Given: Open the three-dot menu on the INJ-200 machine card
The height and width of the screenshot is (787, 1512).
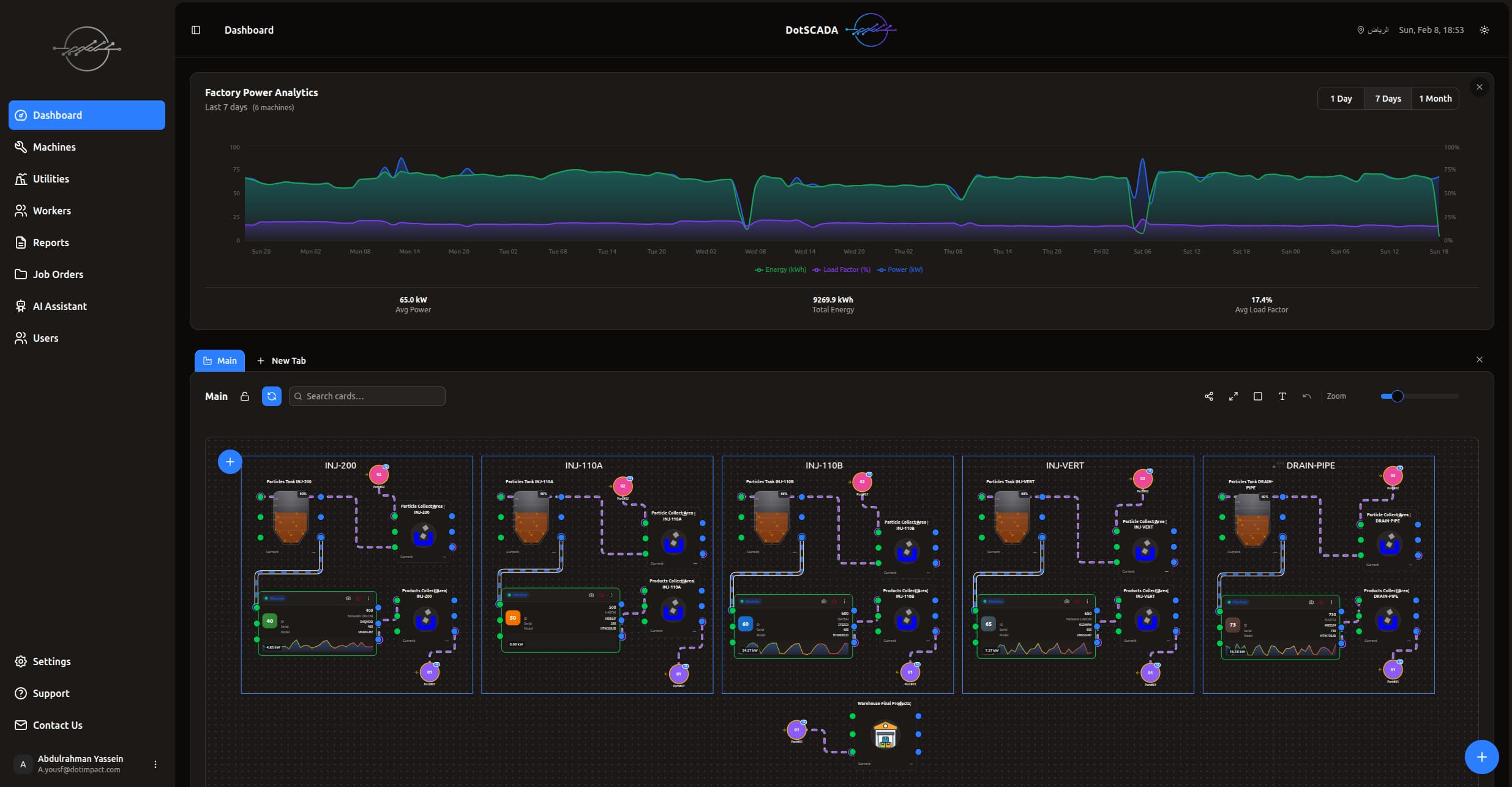Looking at the screenshot, I should (369, 598).
